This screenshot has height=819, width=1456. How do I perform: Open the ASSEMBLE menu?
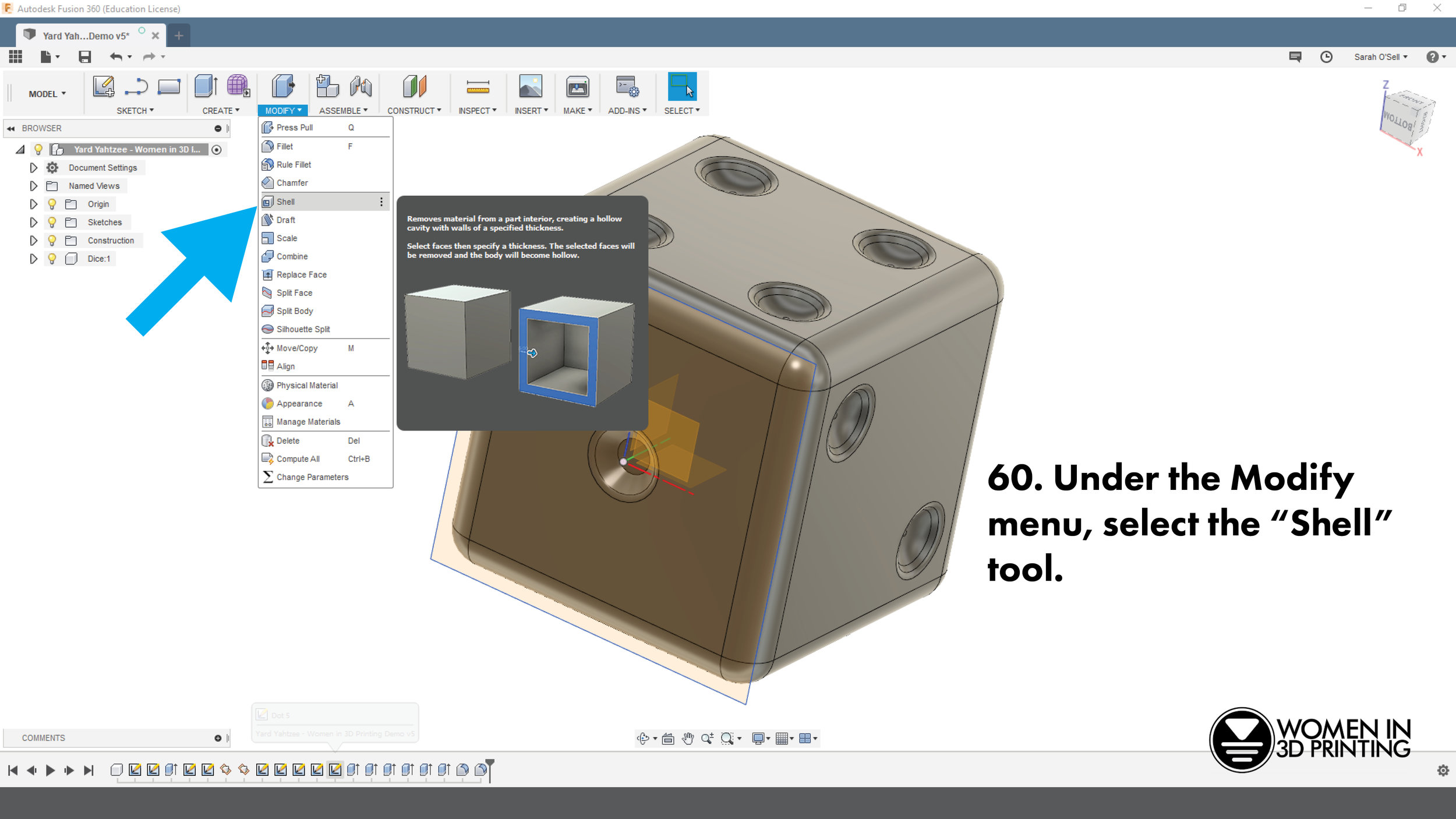point(343,111)
